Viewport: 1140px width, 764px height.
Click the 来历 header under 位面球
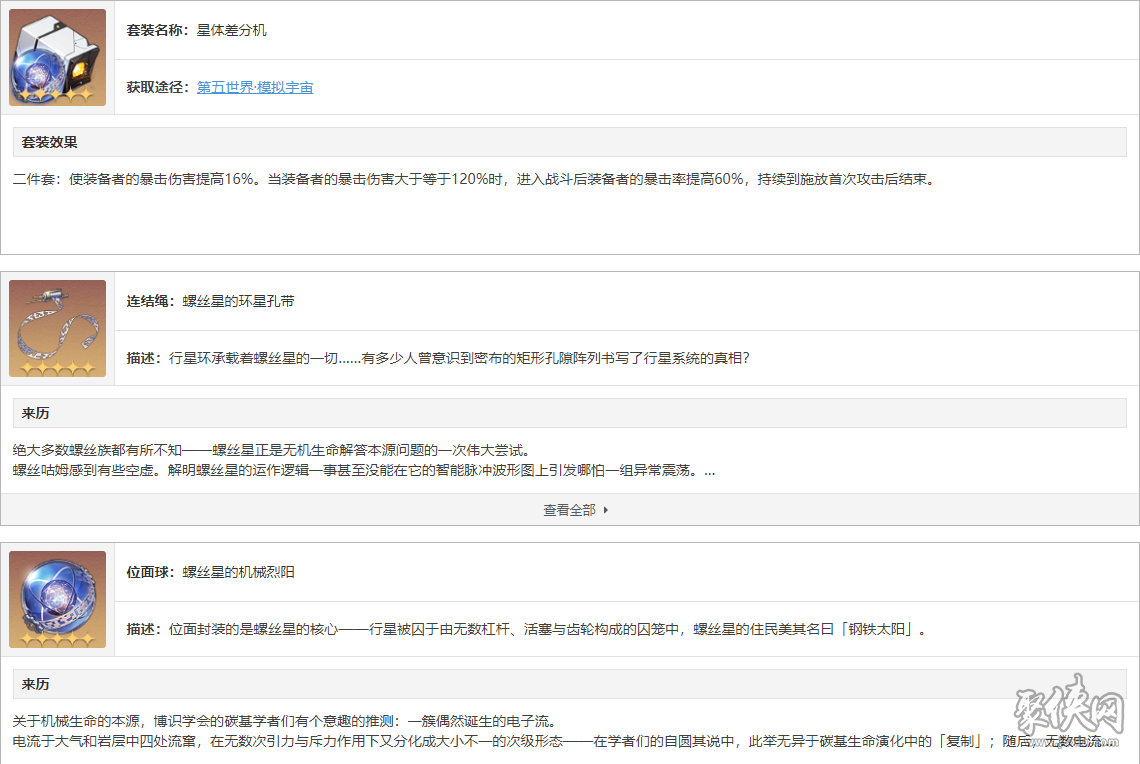(x=570, y=685)
